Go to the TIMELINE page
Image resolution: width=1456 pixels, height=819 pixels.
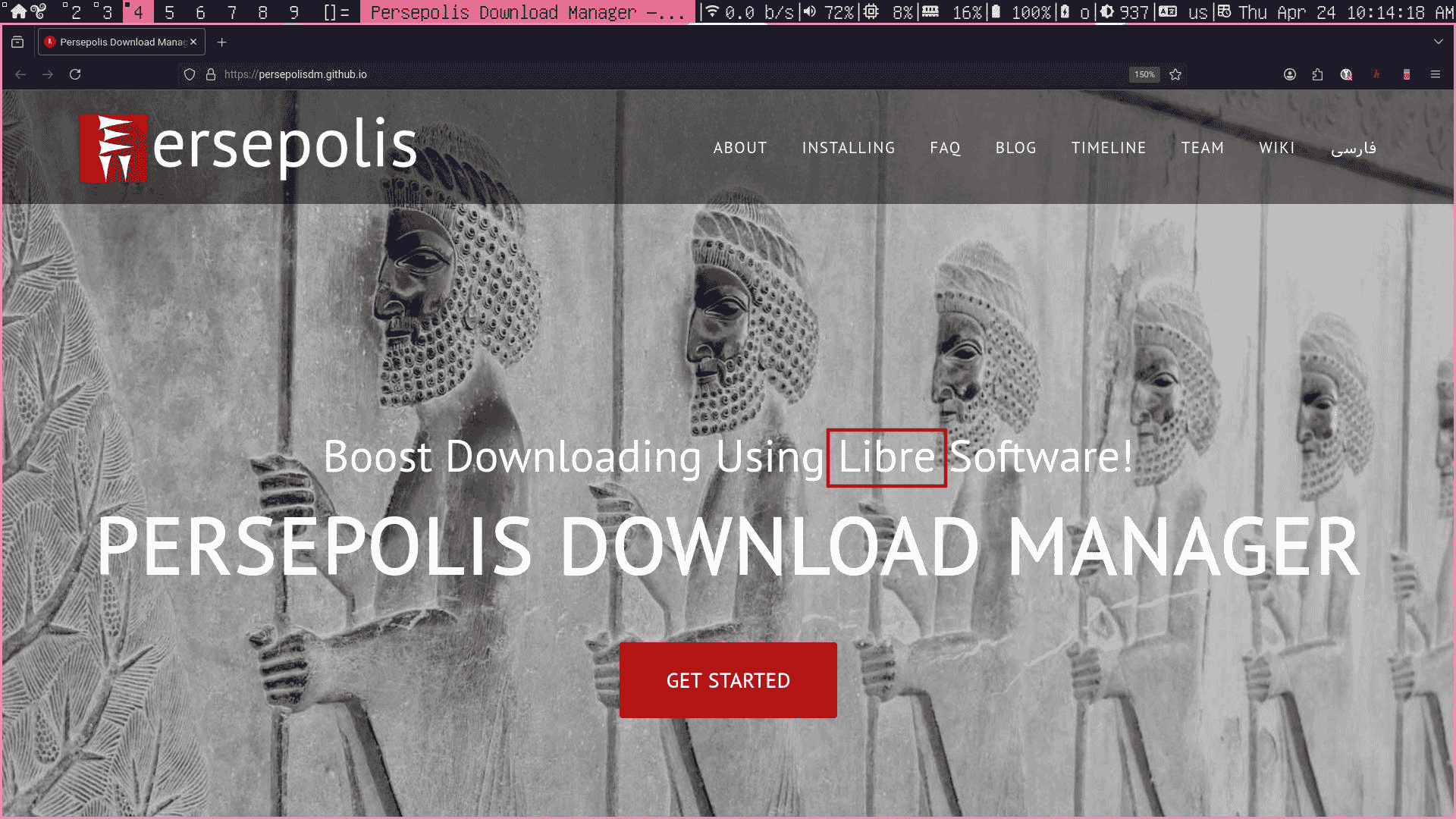1108,148
